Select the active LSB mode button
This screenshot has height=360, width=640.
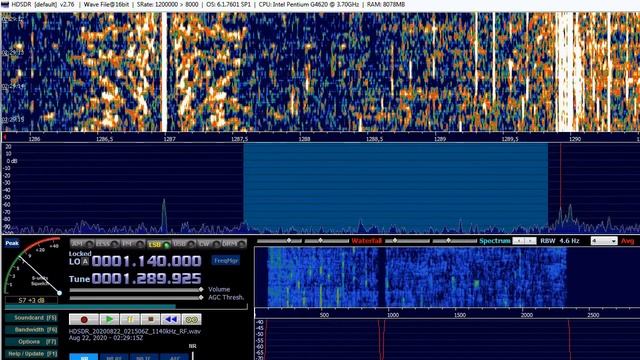point(158,244)
